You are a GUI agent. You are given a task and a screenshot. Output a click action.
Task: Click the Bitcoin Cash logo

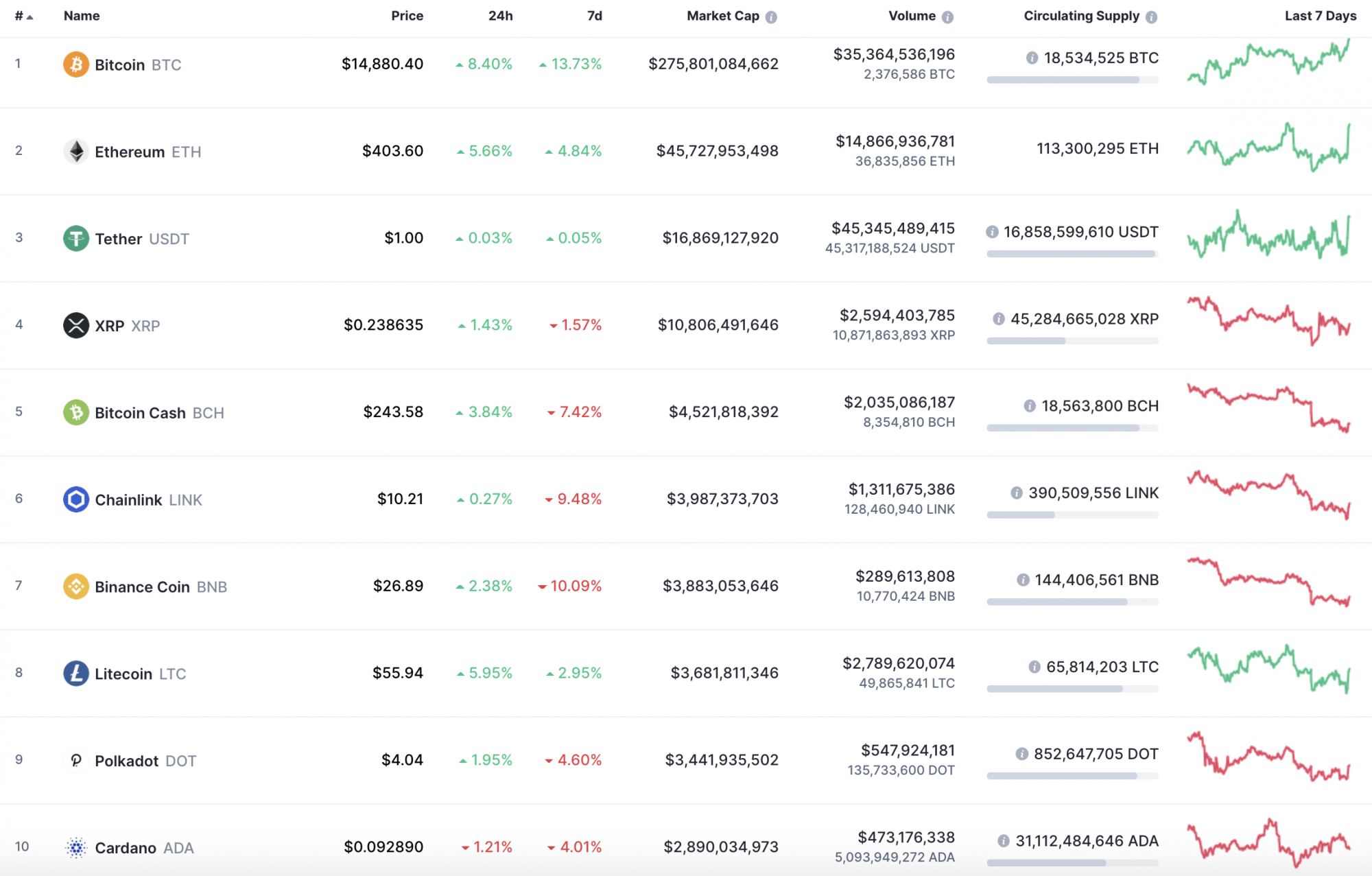click(x=76, y=412)
